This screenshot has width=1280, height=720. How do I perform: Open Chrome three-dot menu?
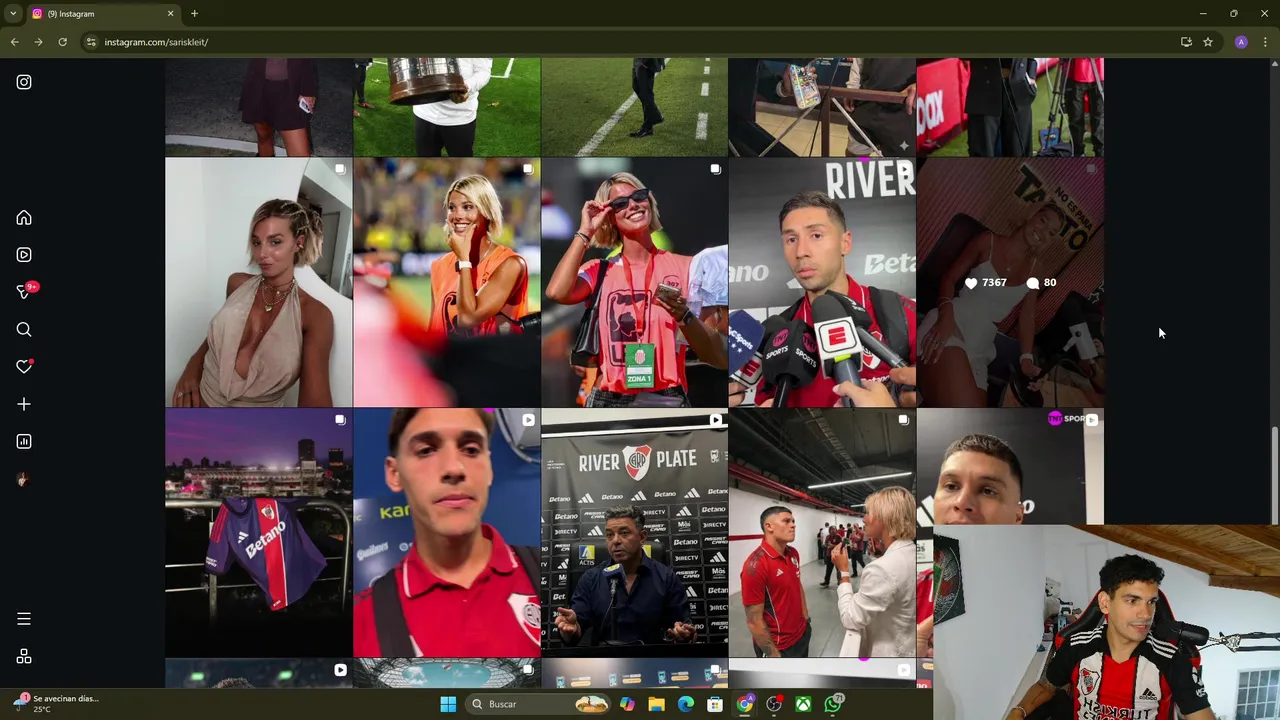coord(1265,42)
